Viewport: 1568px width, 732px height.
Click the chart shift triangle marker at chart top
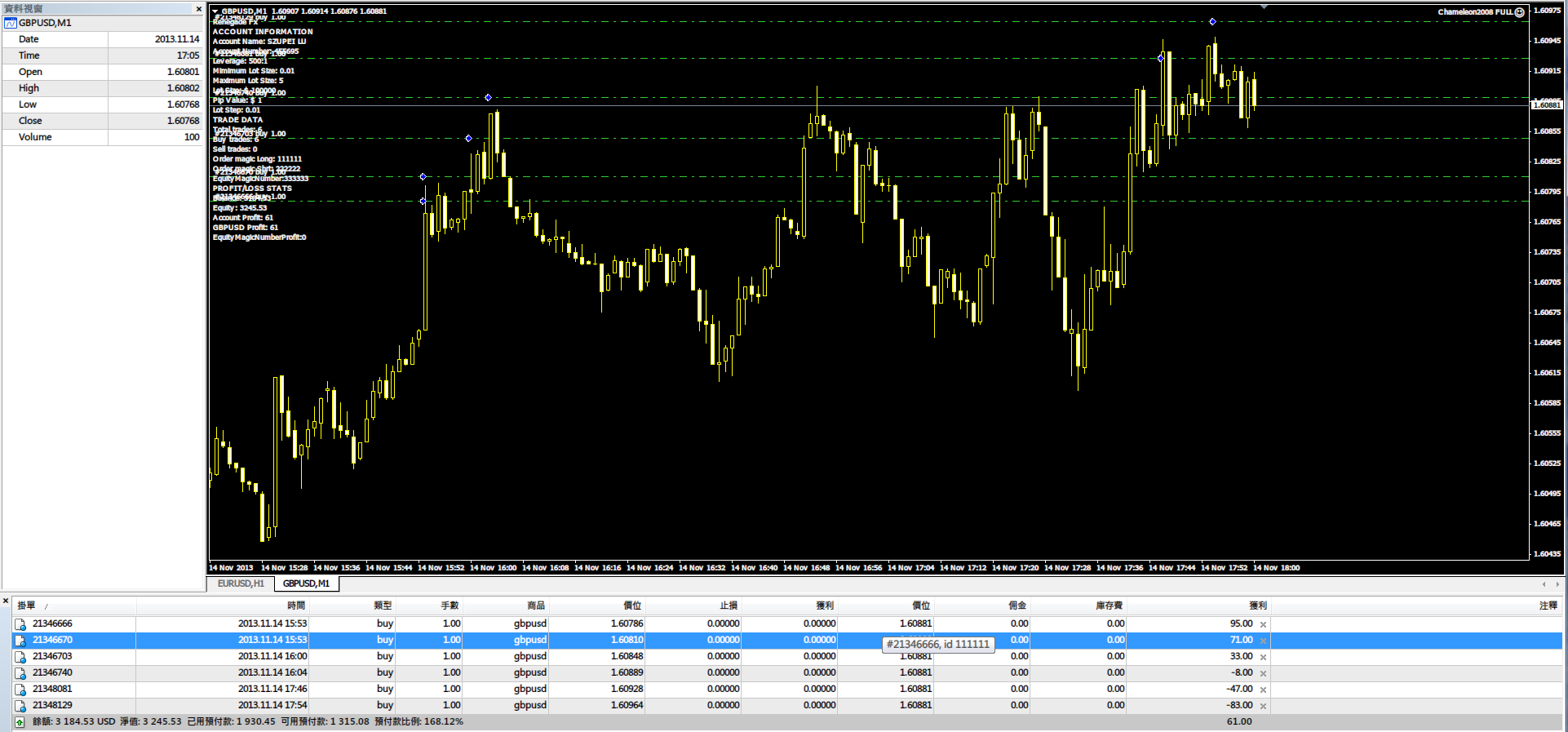pos(1264,7)
